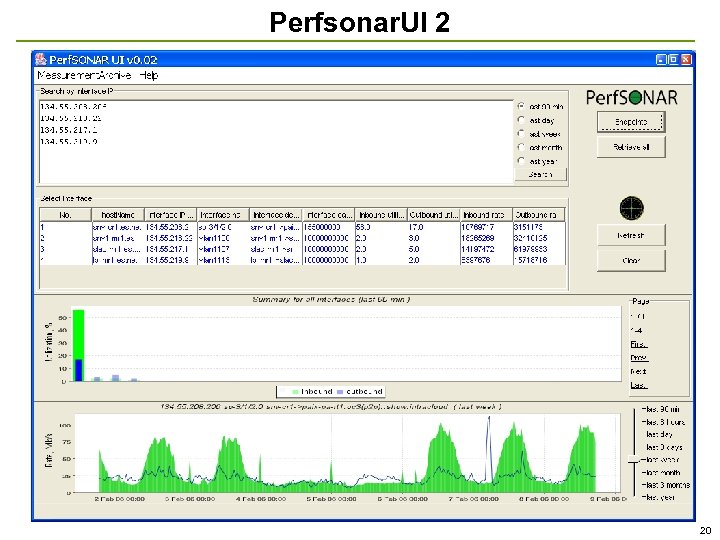This screenshot has height=540, width=720.
Task: Click the round radar crosshair icon
Action: (631, 208)
